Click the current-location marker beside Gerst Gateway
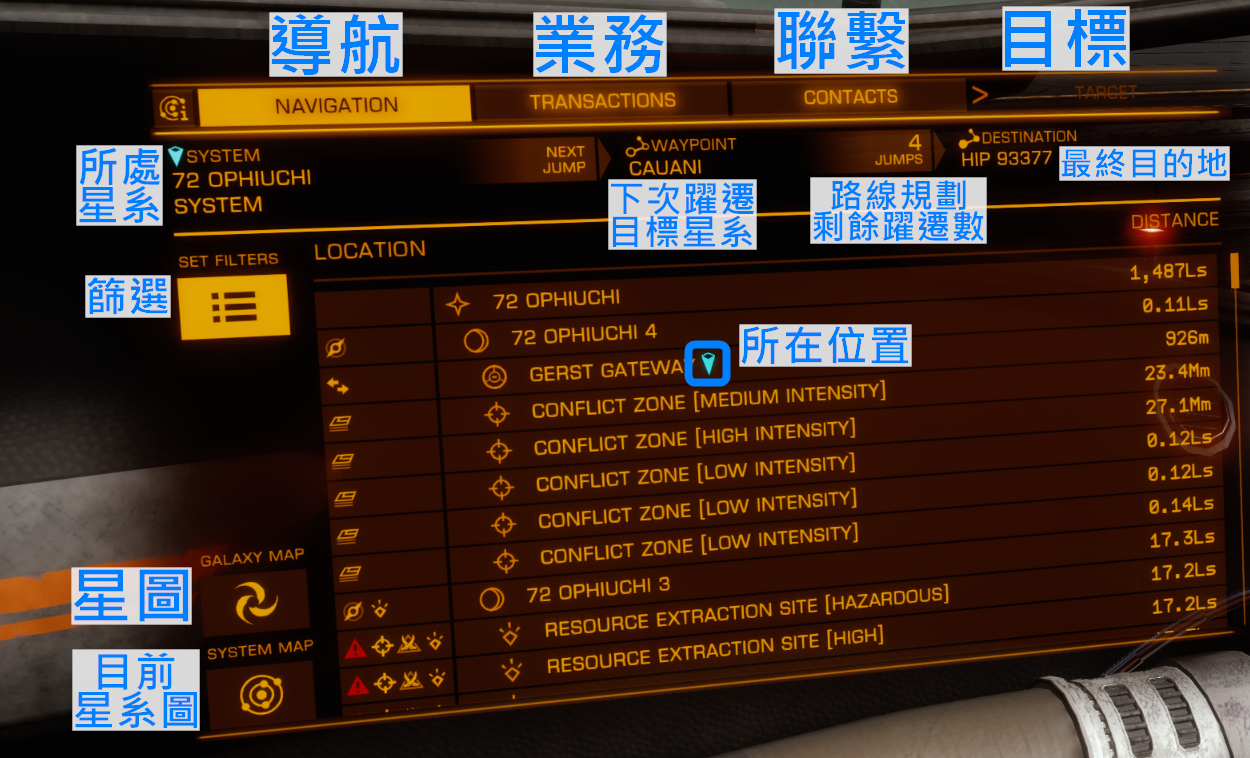Screen dimensions: 1250x758 click(708, 364)
